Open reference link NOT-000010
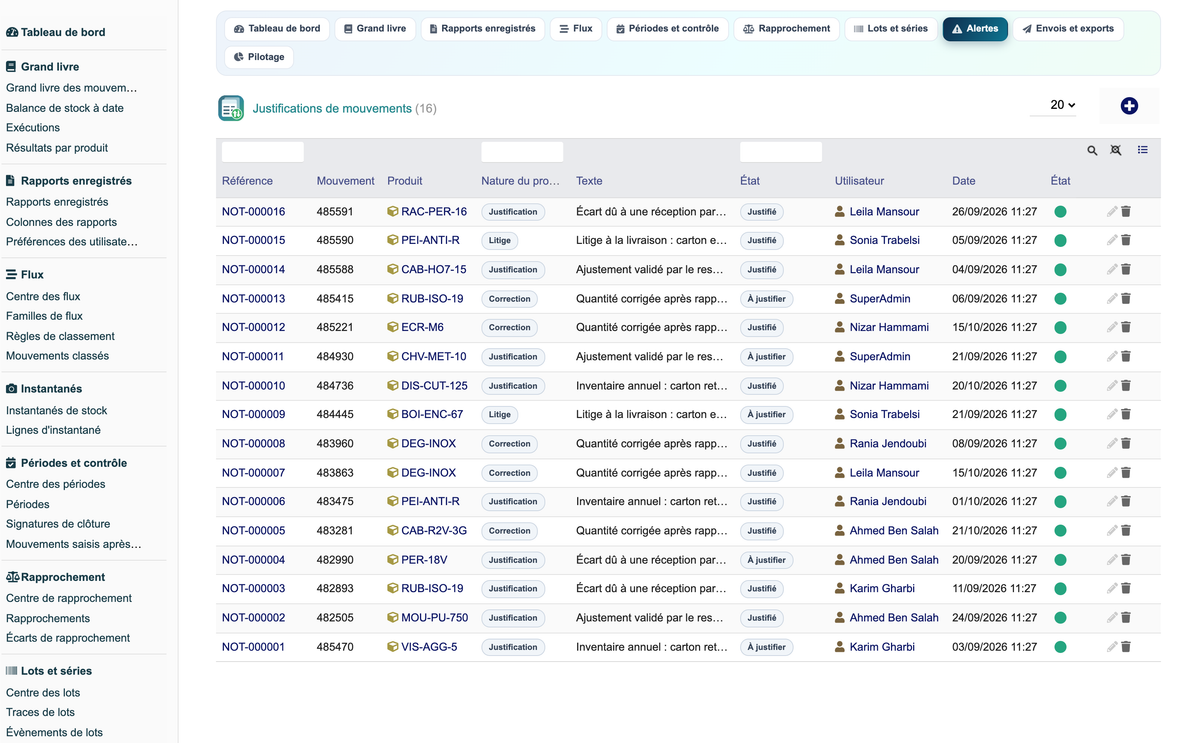Viewport: 1200px width, 743px height. point(254,386)
